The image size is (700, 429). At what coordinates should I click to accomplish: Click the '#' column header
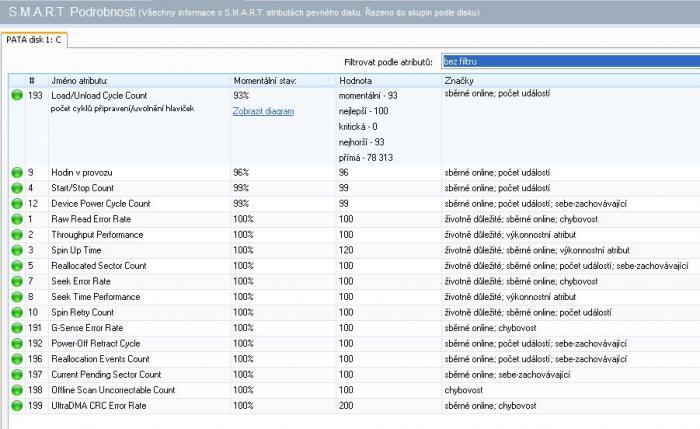click(x=32, y=80)
